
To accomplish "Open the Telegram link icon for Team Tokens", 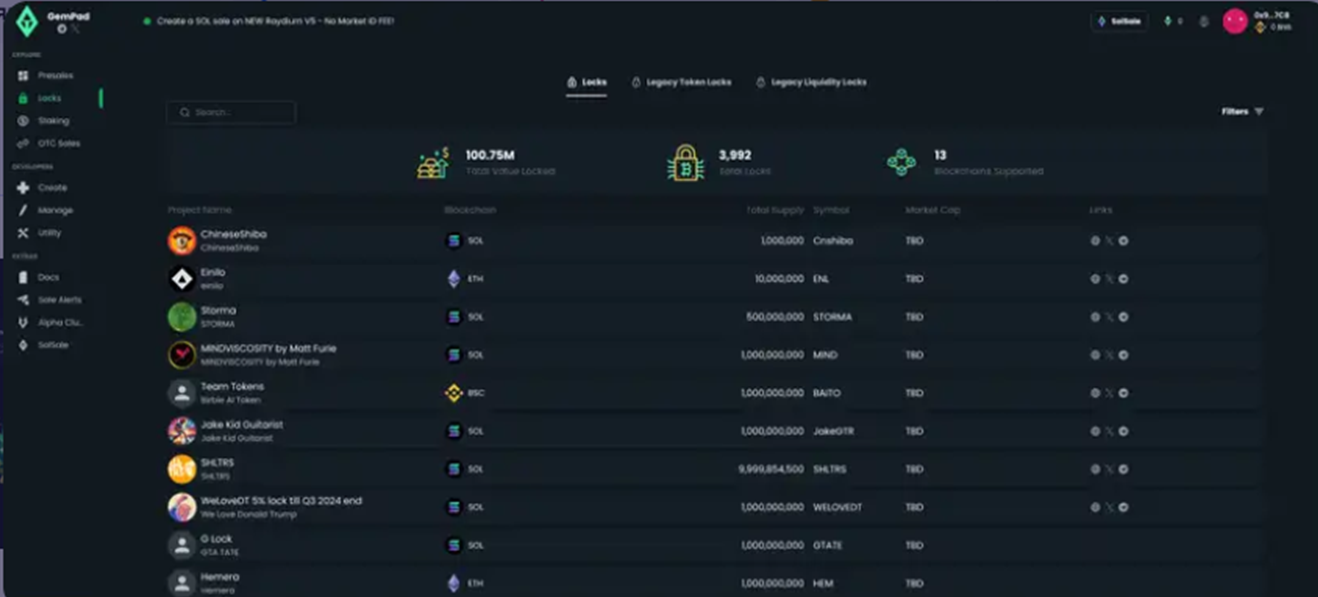I will (x=1123, y=393).
